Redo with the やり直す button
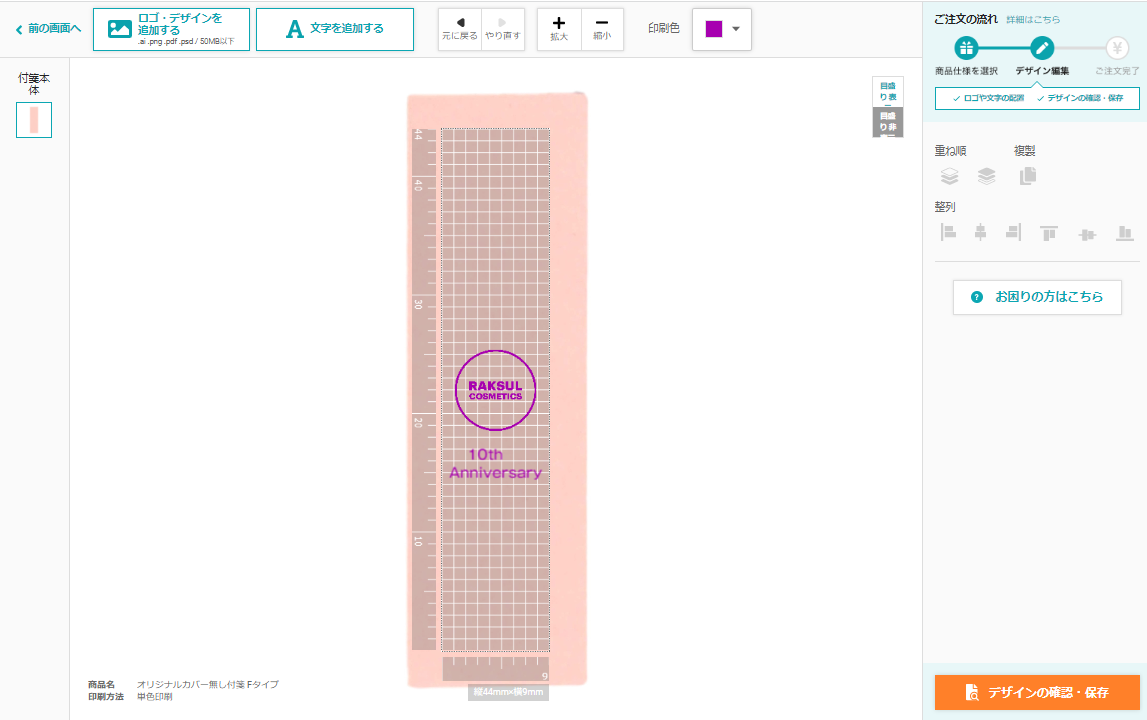The height and width of the screenshot is (720, 1147). (503, 29)
